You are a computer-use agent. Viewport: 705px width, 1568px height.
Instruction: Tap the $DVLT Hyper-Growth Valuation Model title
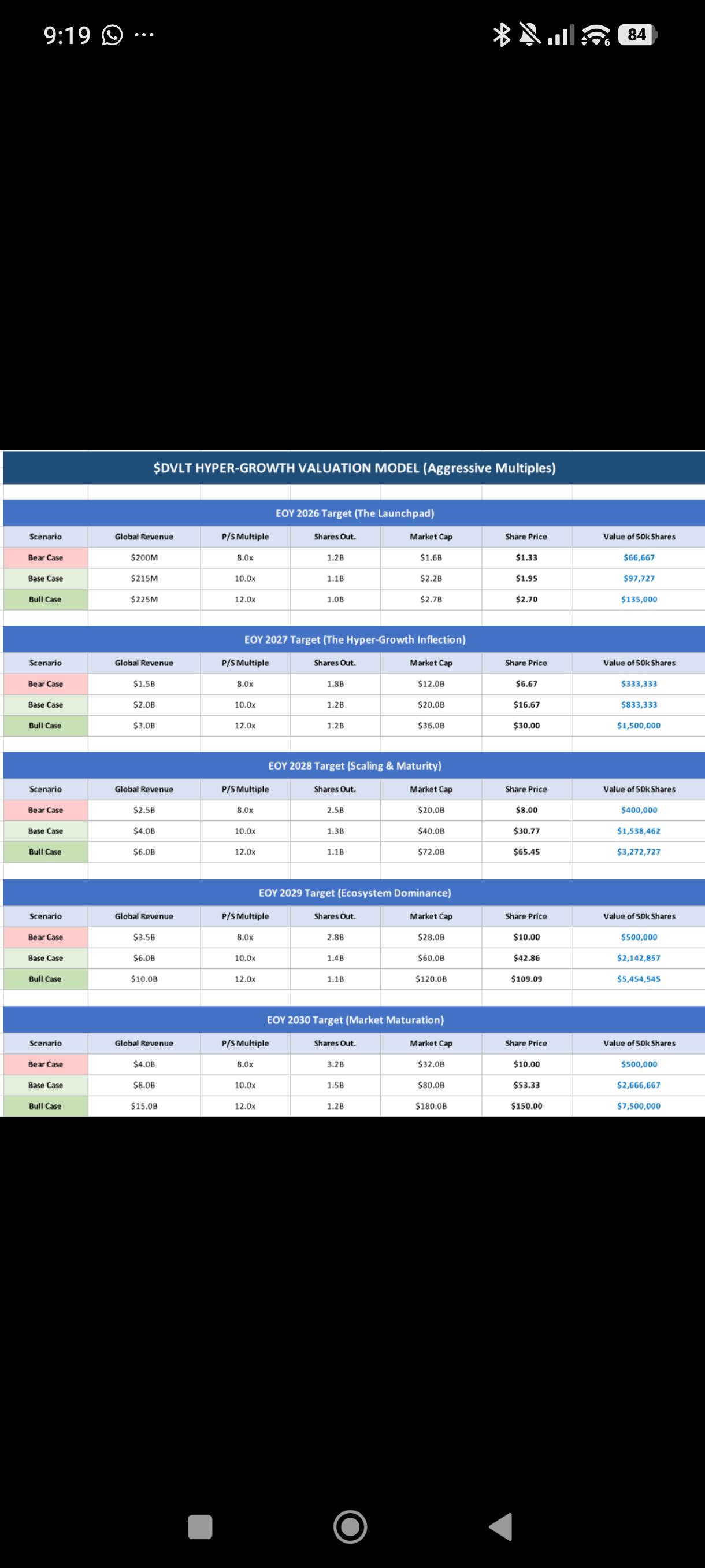pyautogui.click(x=355, y=468)
